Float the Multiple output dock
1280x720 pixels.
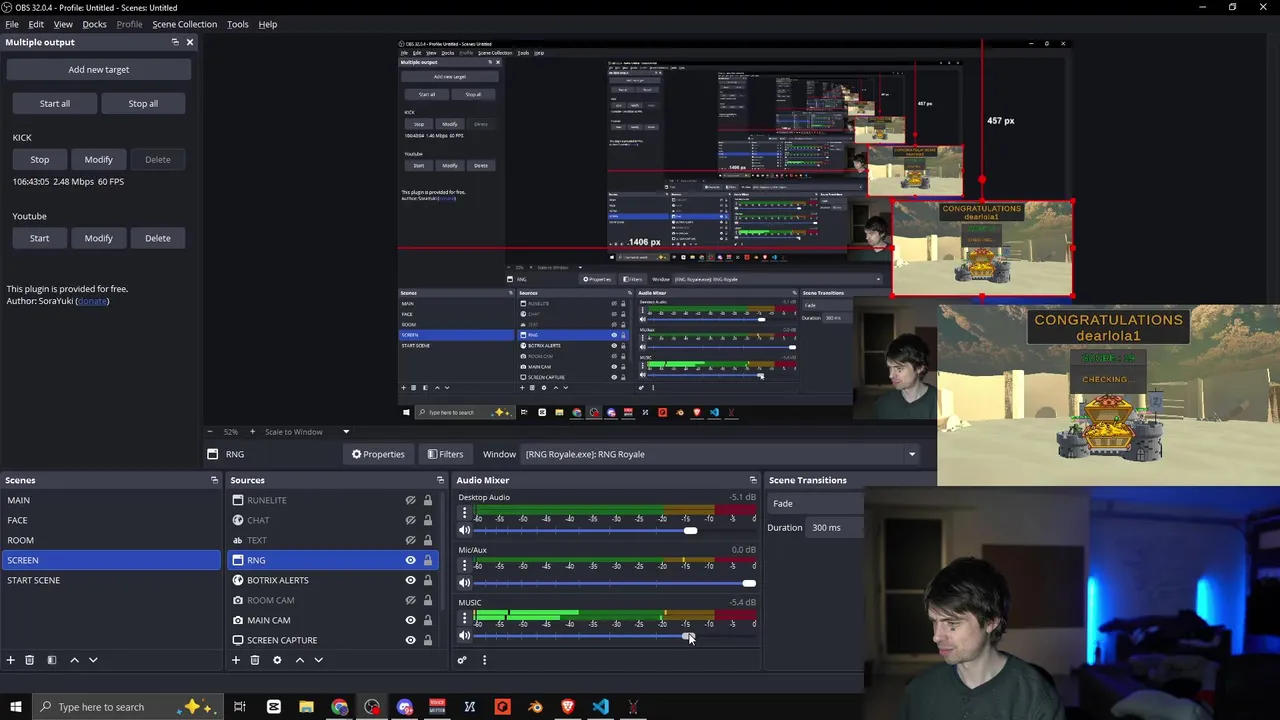click(175, 42)
